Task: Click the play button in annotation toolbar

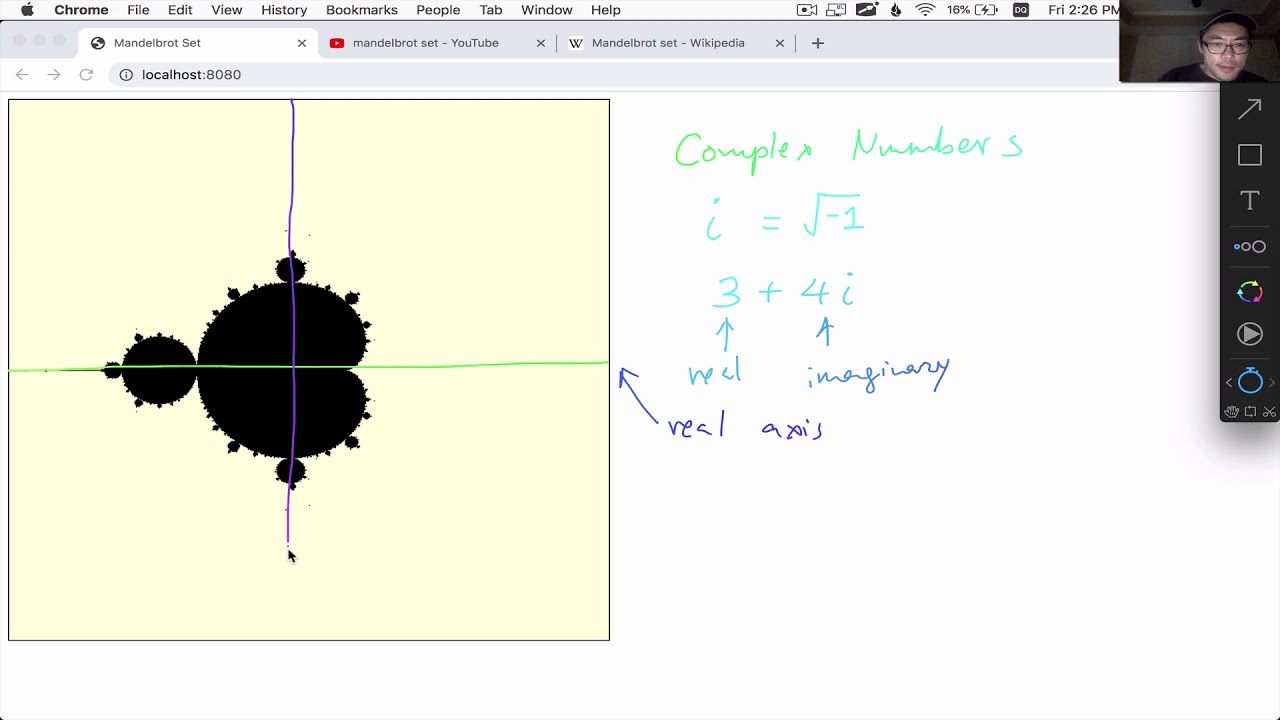Action: click(x=1249, y=334)
